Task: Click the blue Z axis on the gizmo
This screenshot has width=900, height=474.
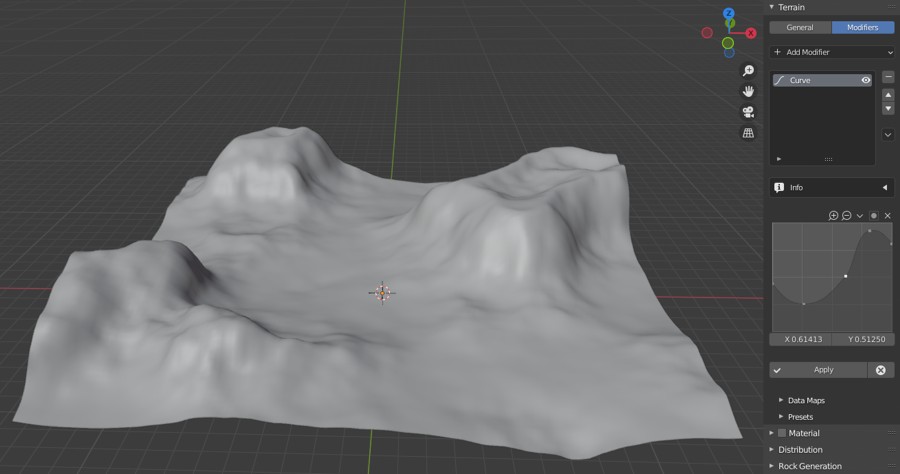Action: (728, 13)
